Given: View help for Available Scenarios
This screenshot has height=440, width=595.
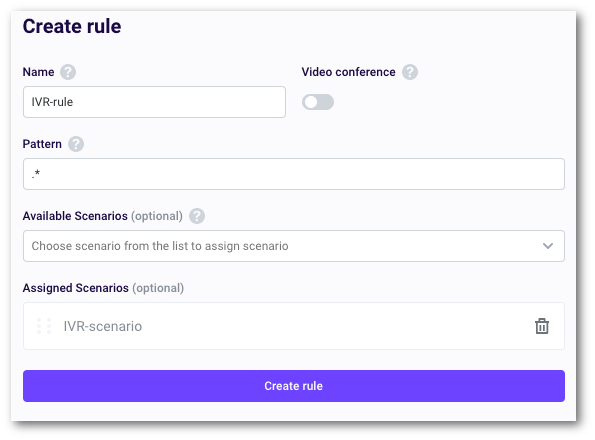Looking at the screenshot, I should 197,216.
